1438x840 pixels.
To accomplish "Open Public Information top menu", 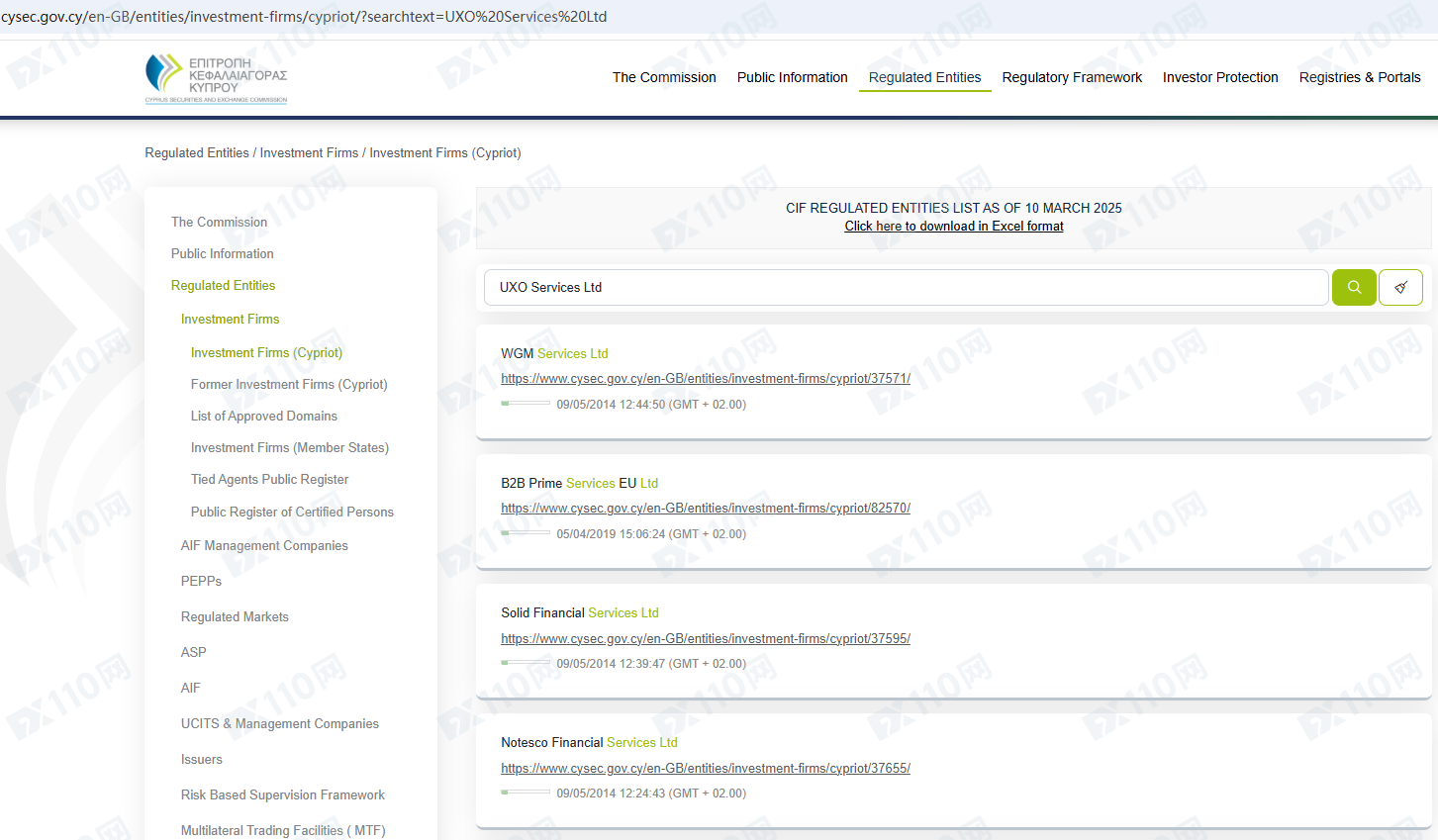I will 792,77.
